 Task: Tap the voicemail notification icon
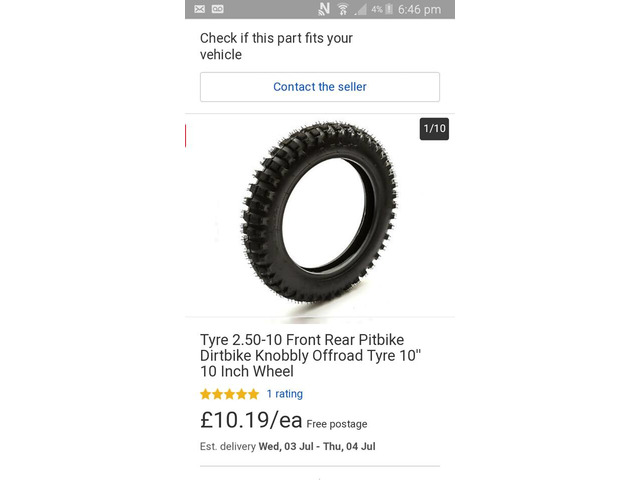tap(217, 9)
